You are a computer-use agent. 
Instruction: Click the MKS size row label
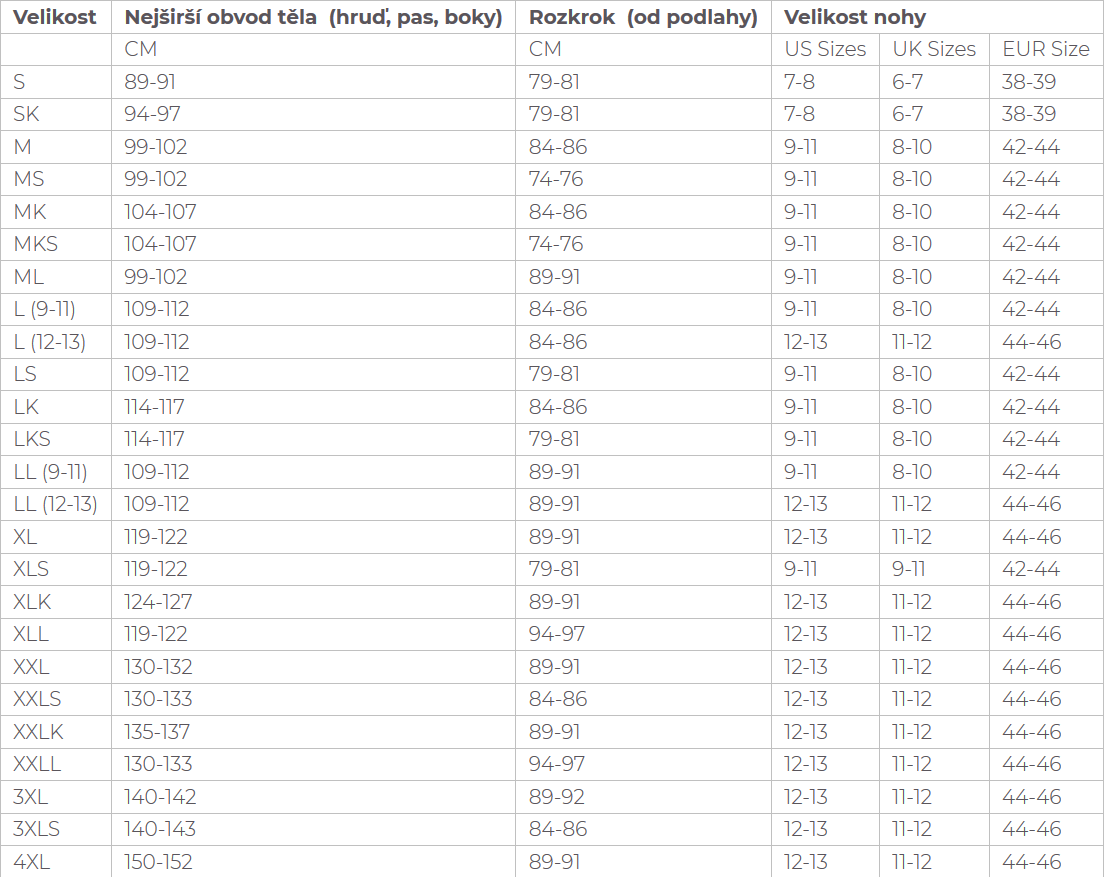35,244
